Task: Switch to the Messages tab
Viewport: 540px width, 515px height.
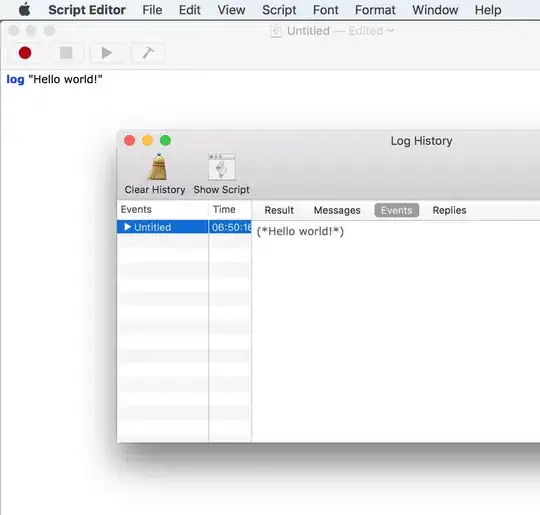Action: click(337, 210)
